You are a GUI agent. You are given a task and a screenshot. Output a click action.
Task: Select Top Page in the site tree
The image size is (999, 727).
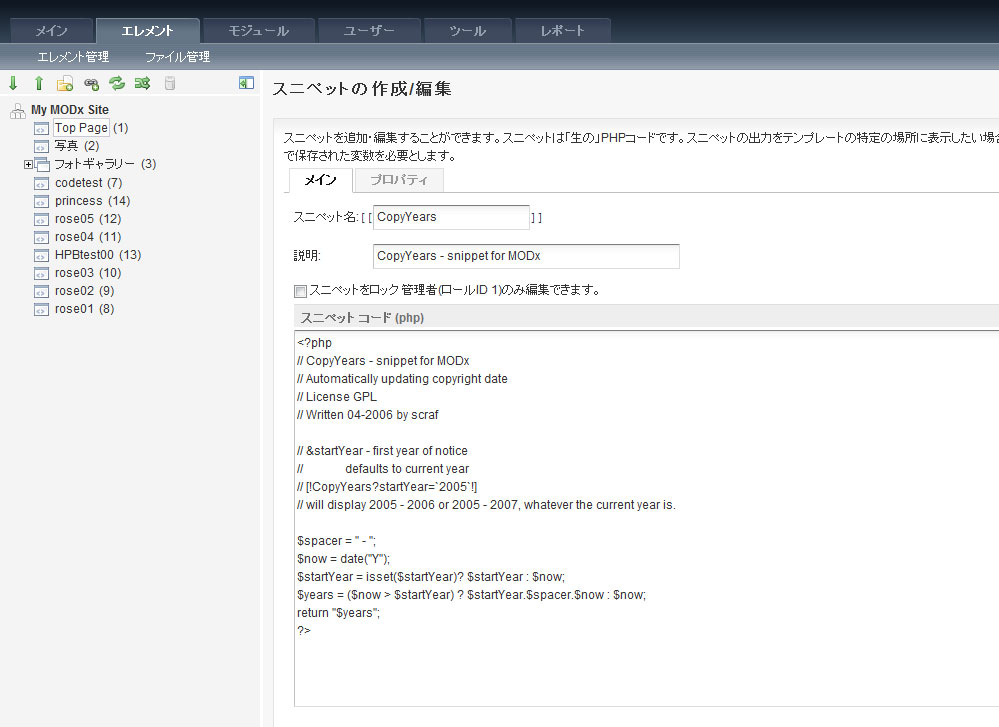pyautogui.click(x=80, y=128)
